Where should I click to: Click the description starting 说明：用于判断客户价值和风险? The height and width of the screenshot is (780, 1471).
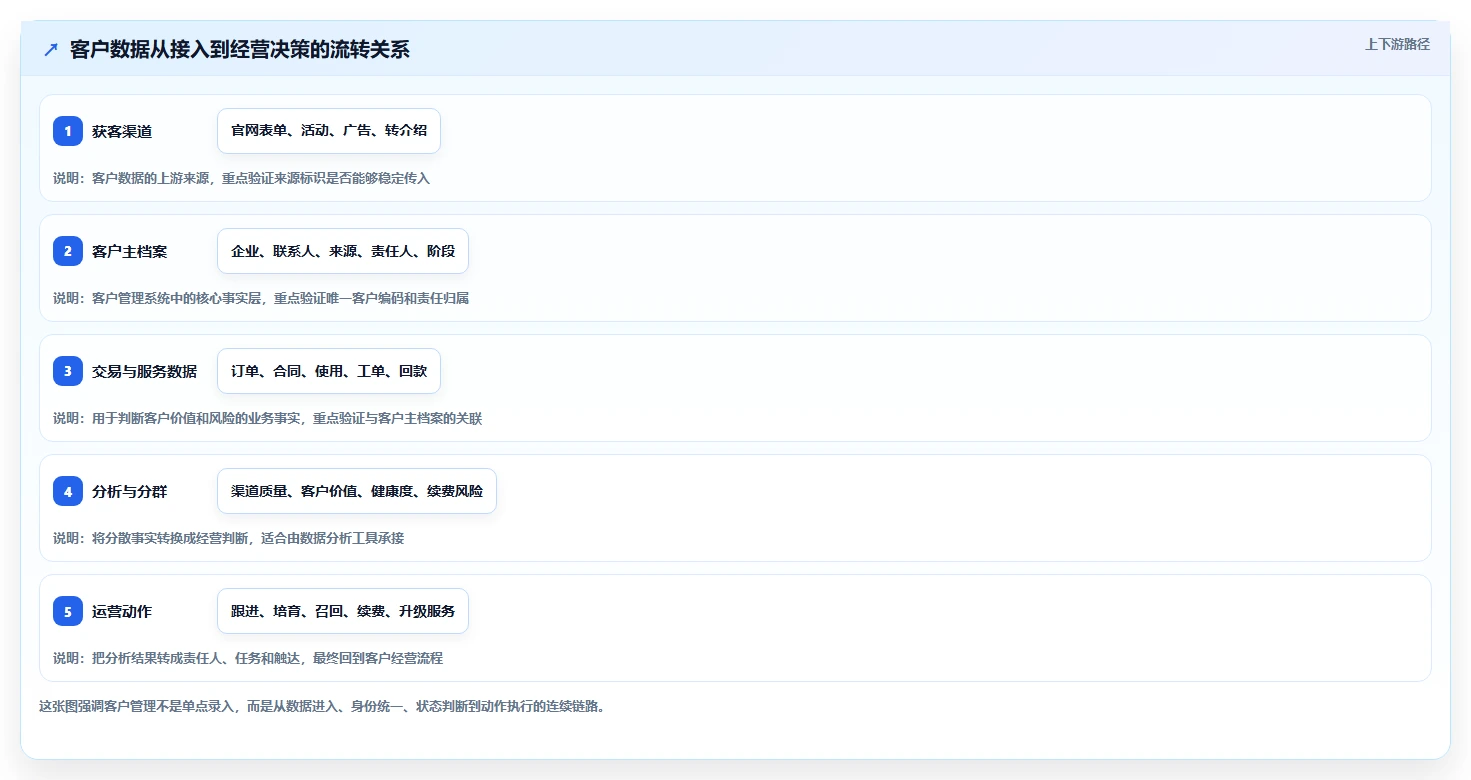coord(267,418)
